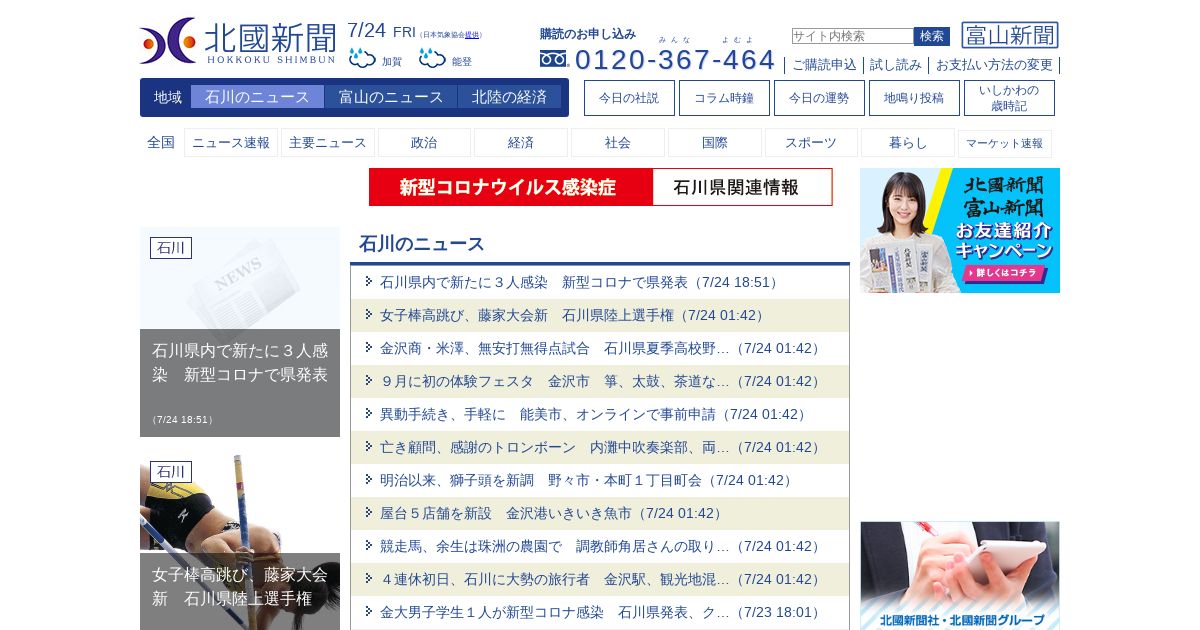Open the お支払い方法の変更 link
This screenshot has width=1200, height=630.
click(994, 65)
